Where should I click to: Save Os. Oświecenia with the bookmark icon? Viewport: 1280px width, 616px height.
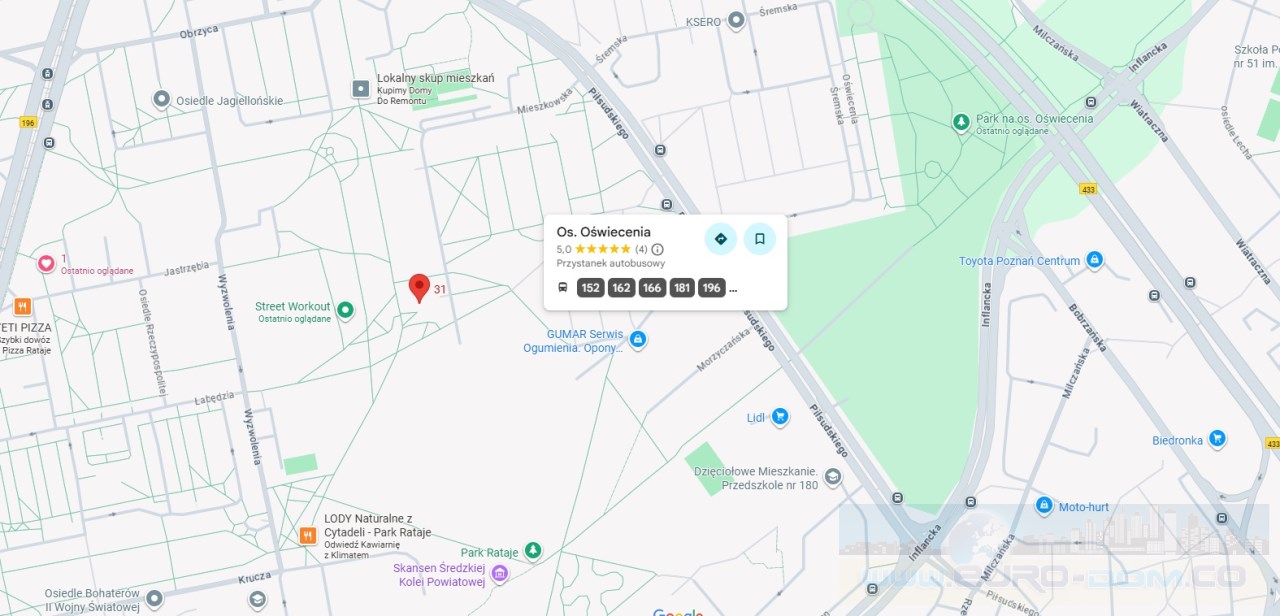pos(760,239)
